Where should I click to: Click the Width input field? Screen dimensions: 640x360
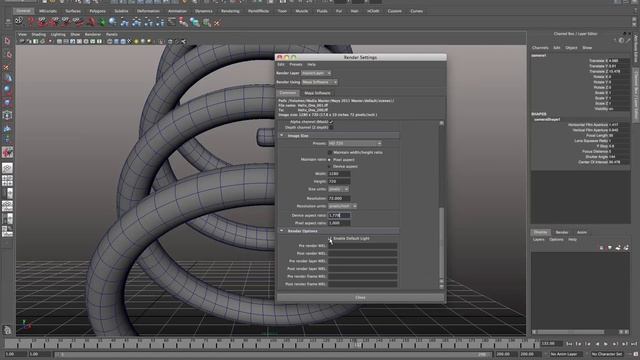[339, 174]
